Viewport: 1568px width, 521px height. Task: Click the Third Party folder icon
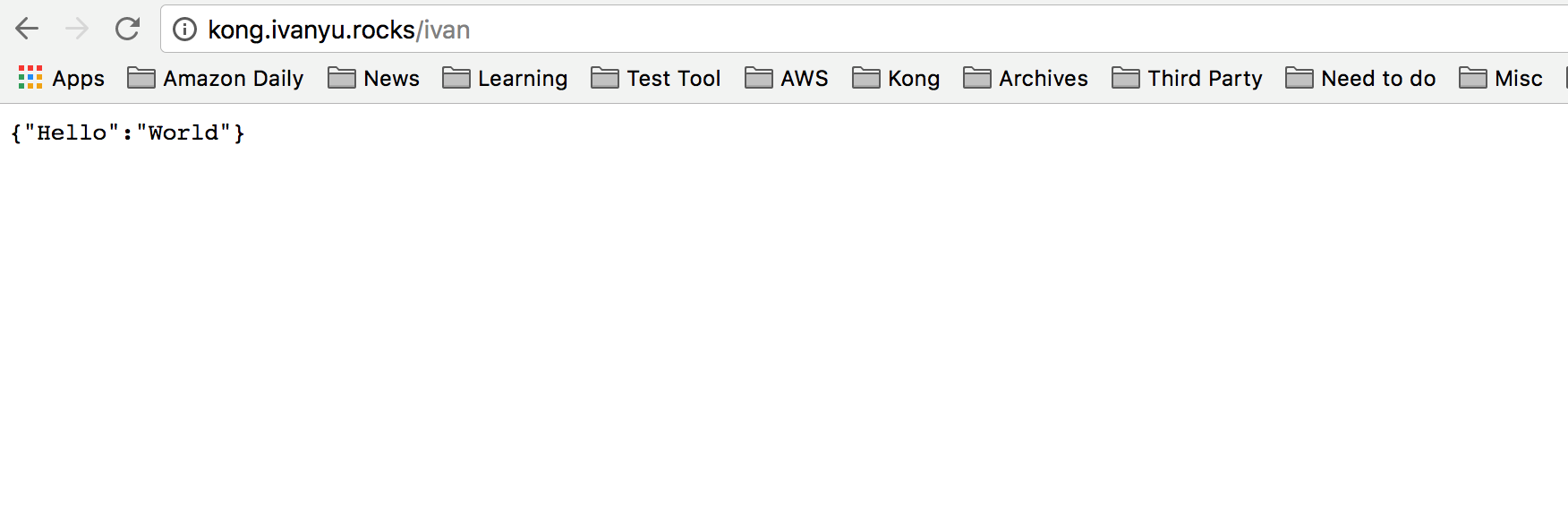click(x=1125, y=78)
